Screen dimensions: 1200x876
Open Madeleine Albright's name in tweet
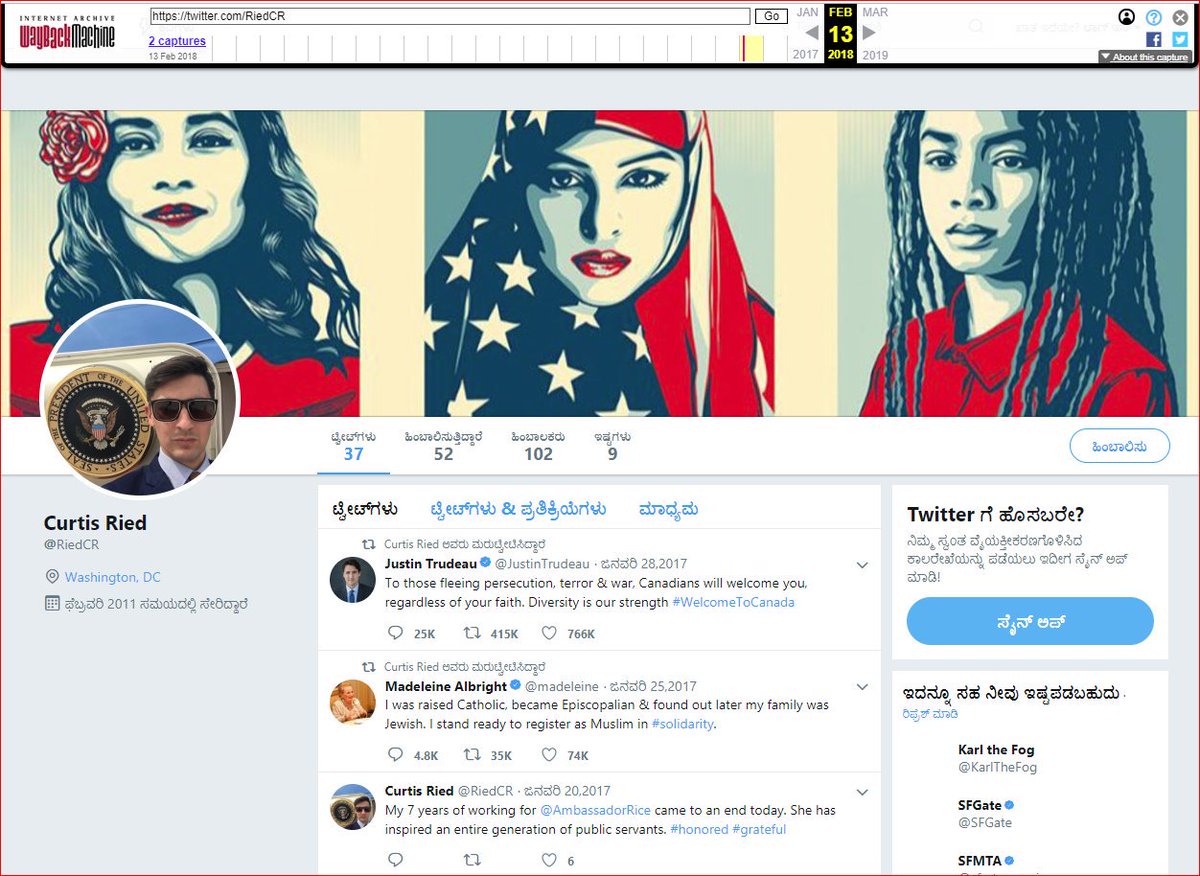coord(446,686)
